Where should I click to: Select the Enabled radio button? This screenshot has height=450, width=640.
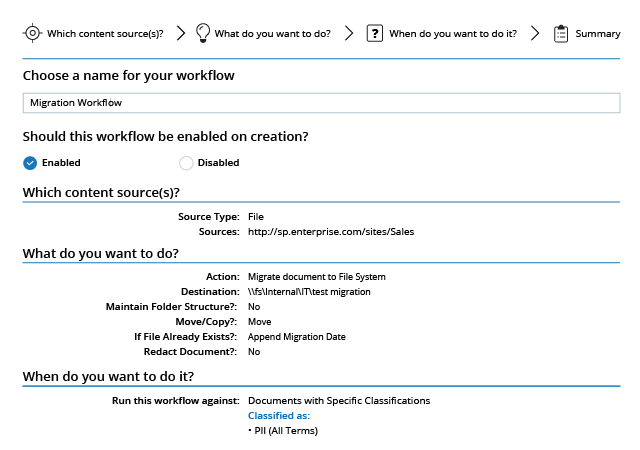(x=30, y=163)
